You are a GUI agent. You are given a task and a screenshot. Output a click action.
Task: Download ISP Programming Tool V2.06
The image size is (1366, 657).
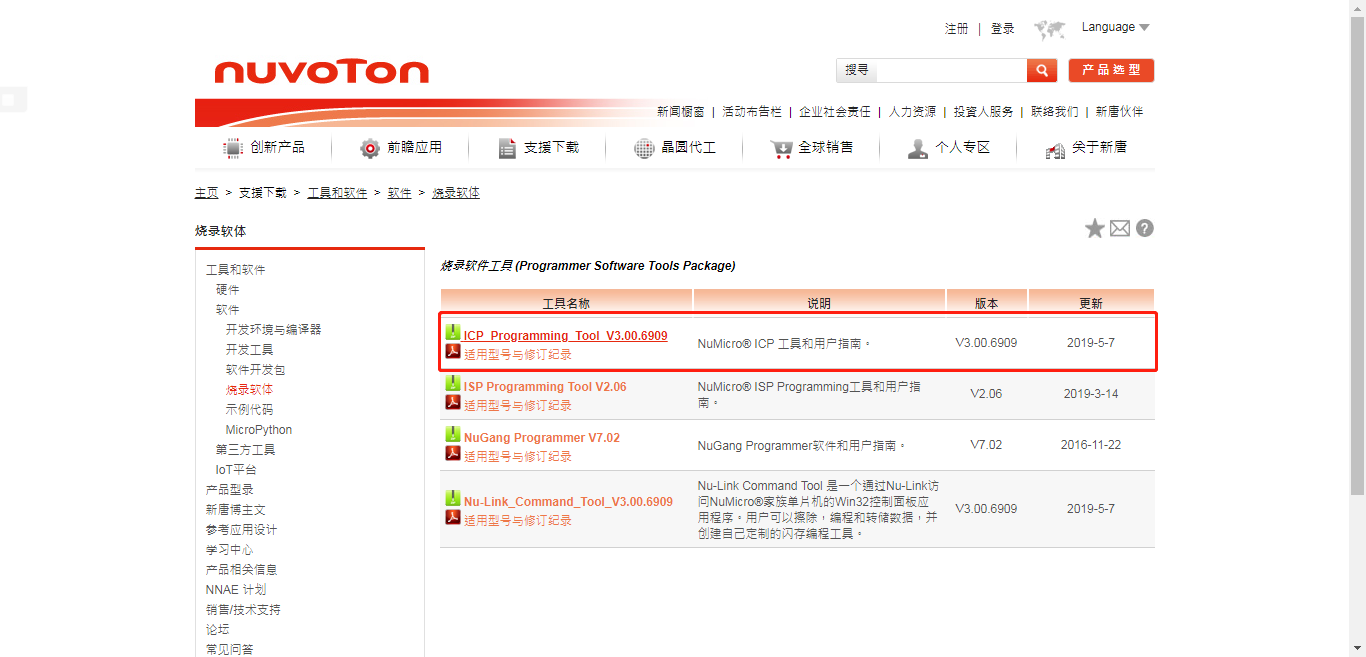545,386
